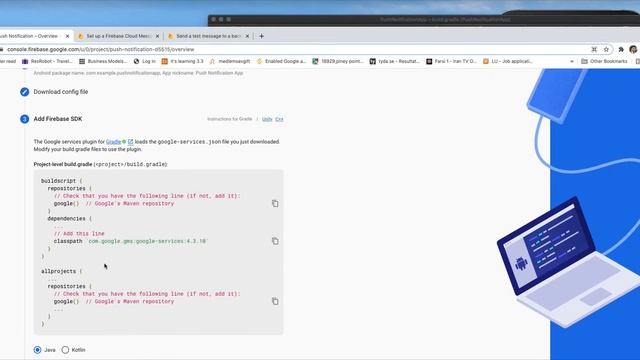Screen dimensions: 640x360
Task: Close the Send a test message tab
Action: 247,36
